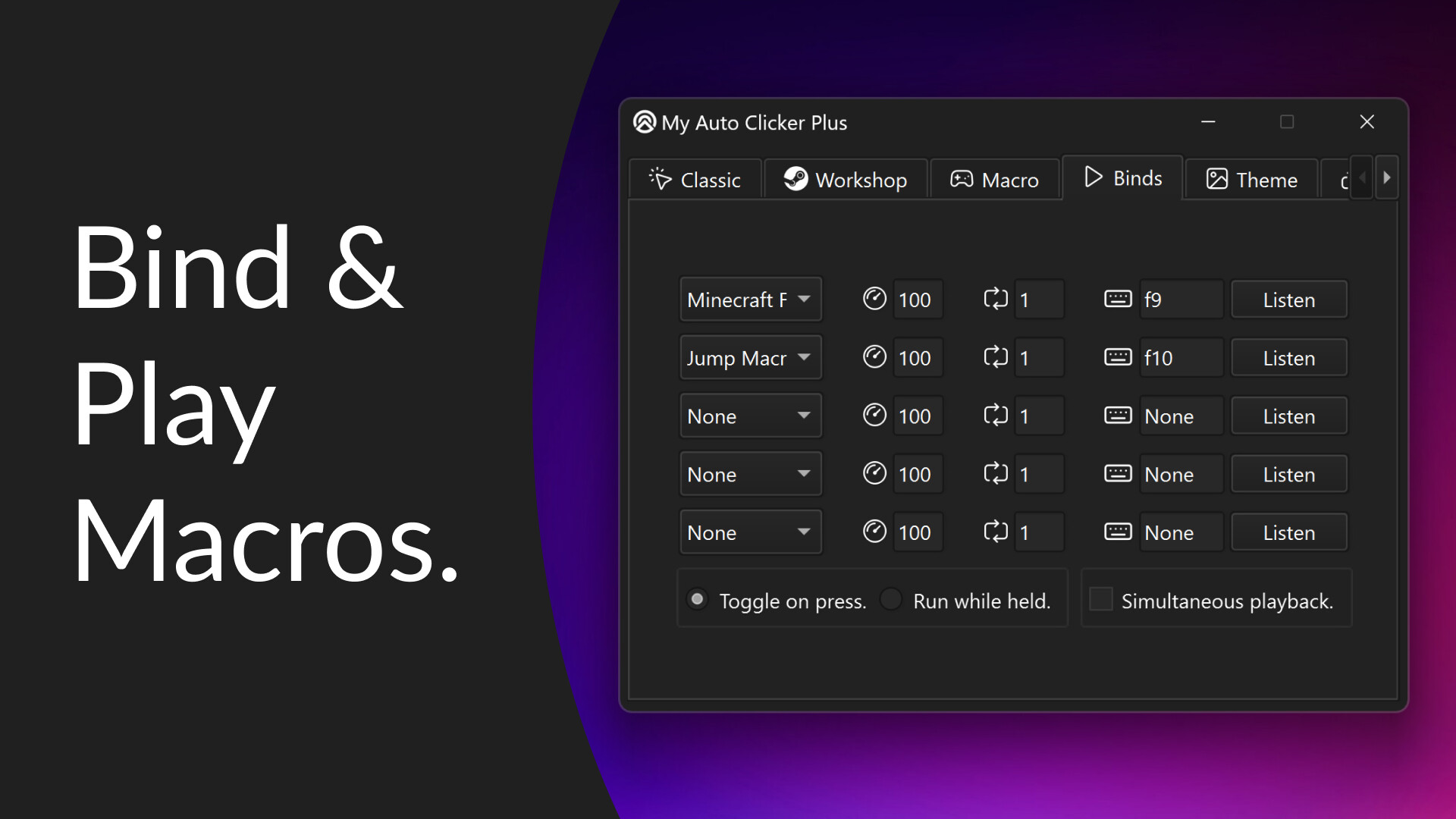Click the repeat loop icon in Minecraft row
Screen dimensions: 1456x819
[x=996, y=299]
